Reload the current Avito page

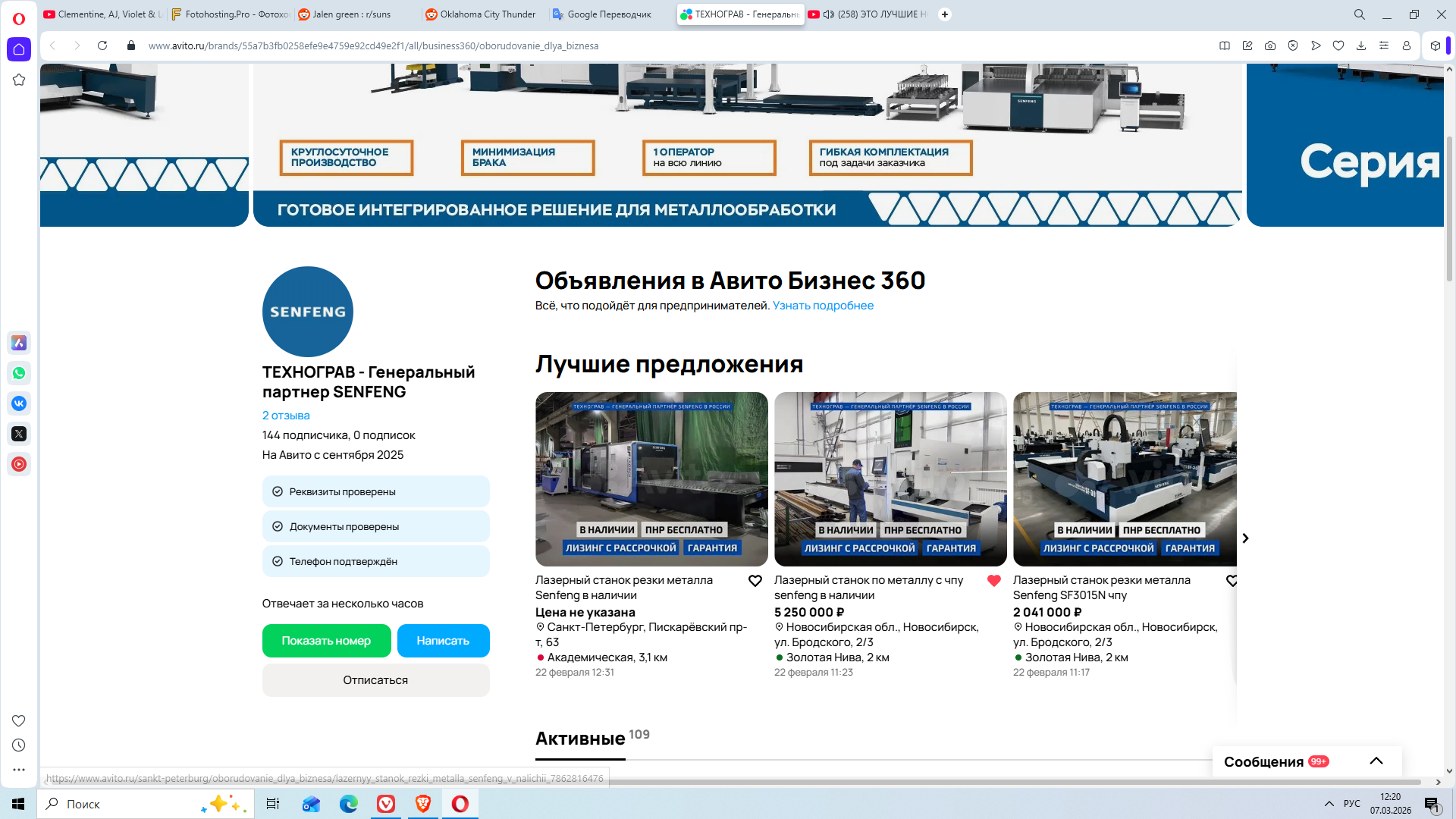tap(102, 45)
